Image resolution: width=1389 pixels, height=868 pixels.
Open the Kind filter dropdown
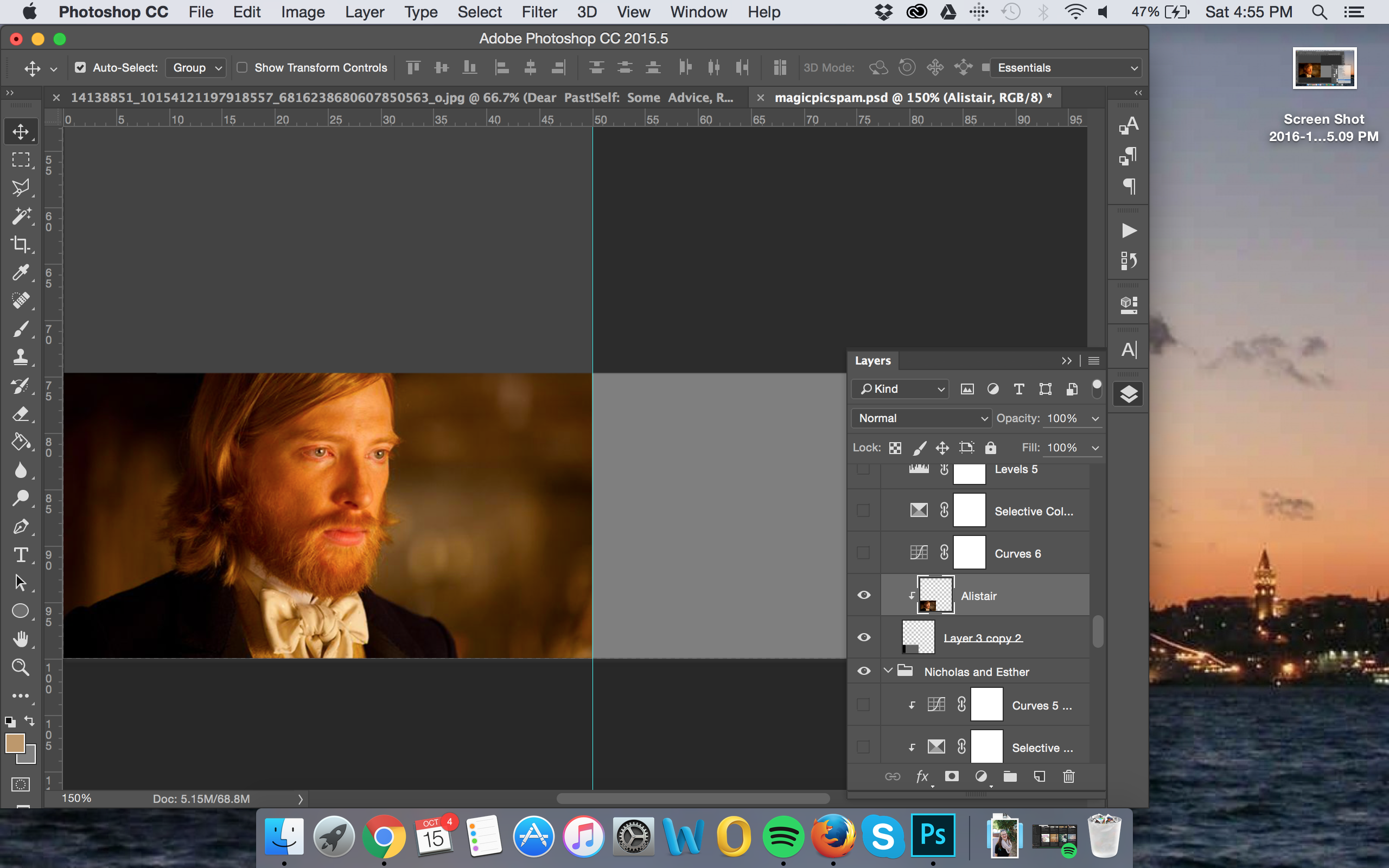point(900,389)
